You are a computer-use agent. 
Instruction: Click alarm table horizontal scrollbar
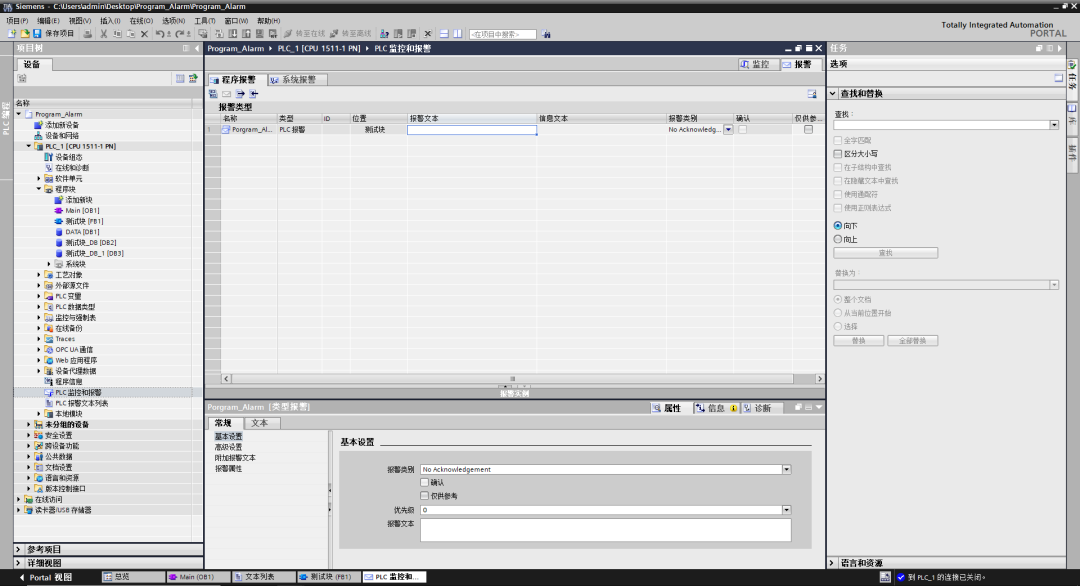(512, 379)
